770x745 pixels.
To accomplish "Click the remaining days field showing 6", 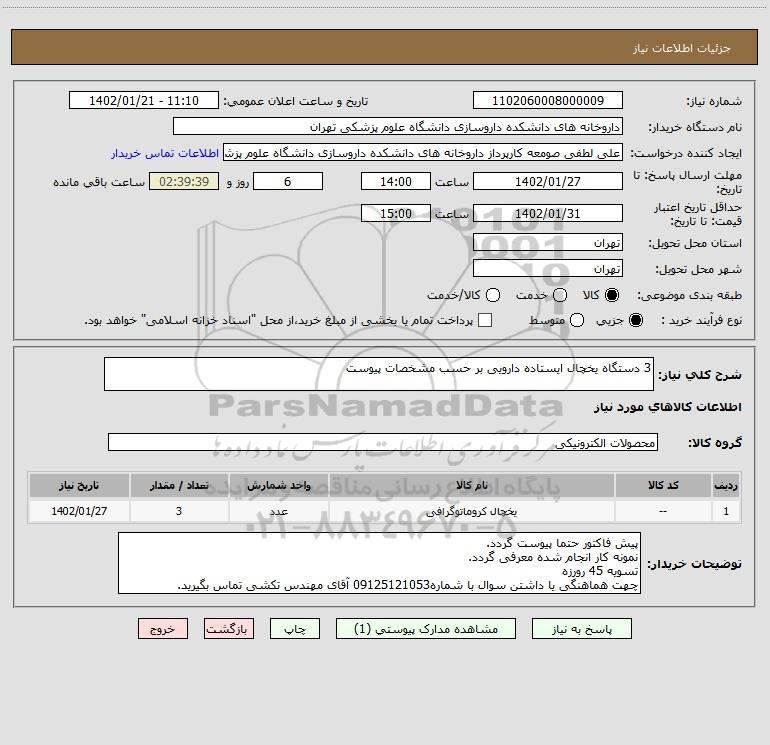I will point(288,181).
